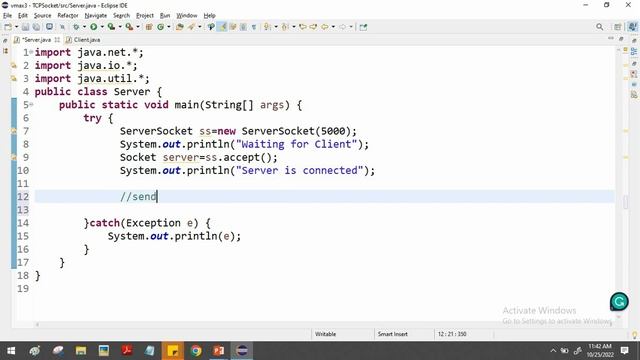640x360 pixels.
Task: Collapse the imports fold on line 1
Action: tap(31, 52)
